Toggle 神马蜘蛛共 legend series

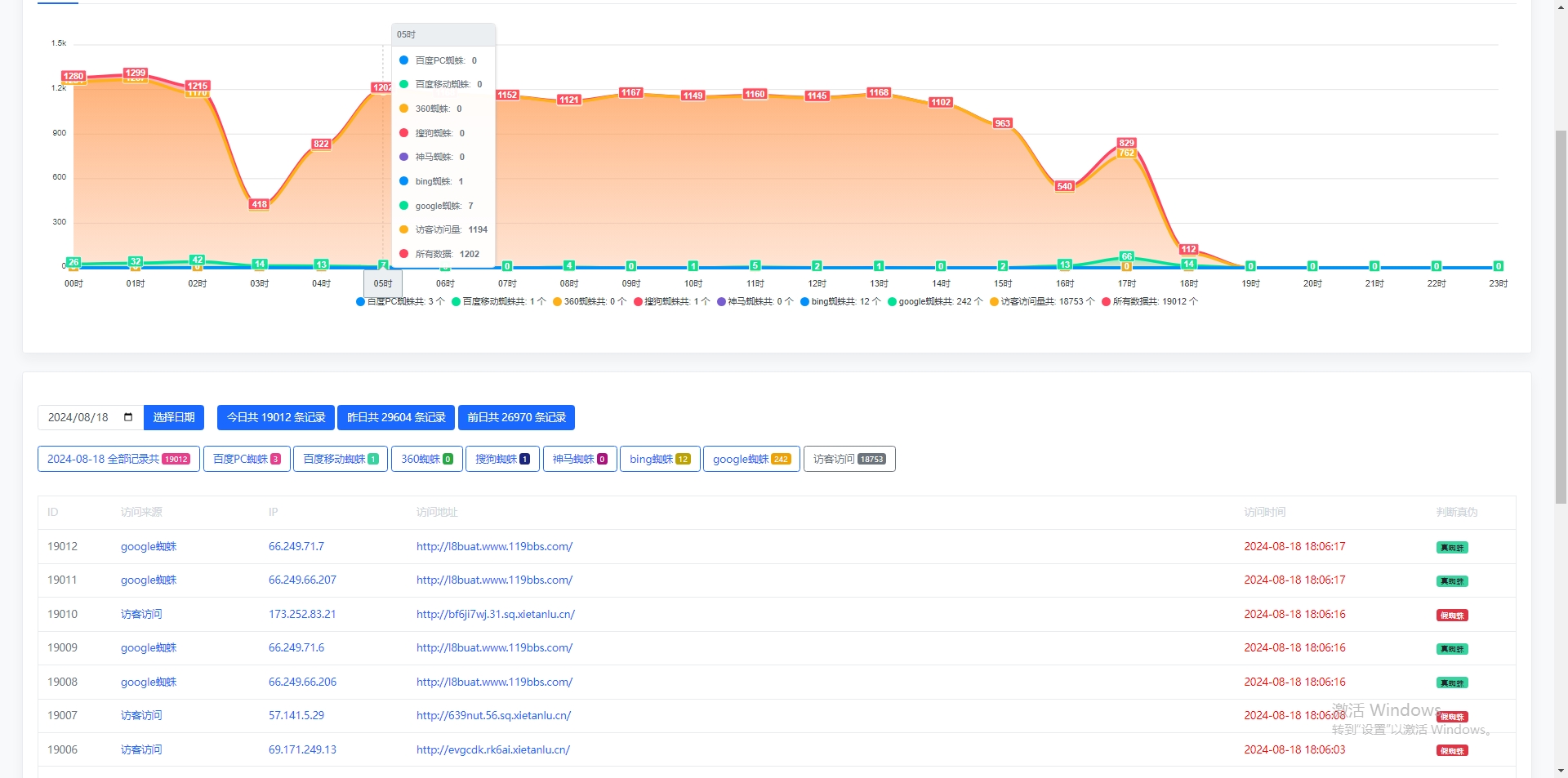(755, 302)
